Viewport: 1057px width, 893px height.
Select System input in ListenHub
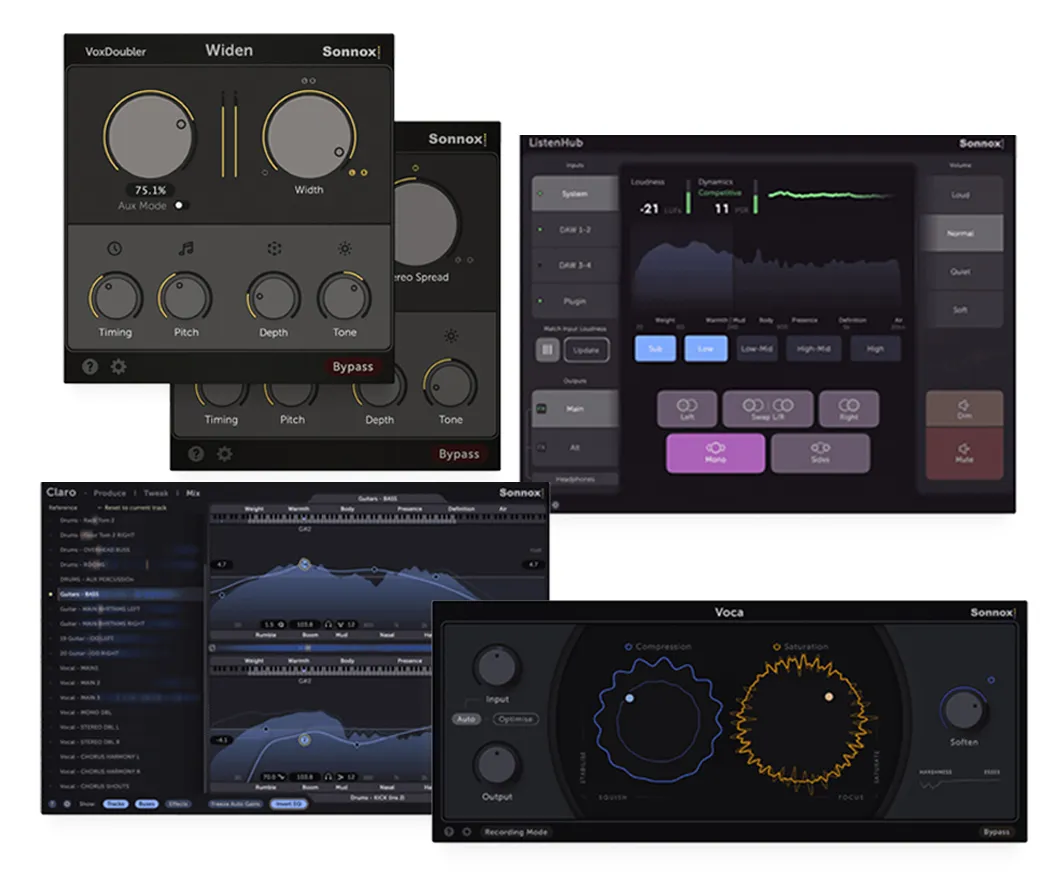coord(575,193)
